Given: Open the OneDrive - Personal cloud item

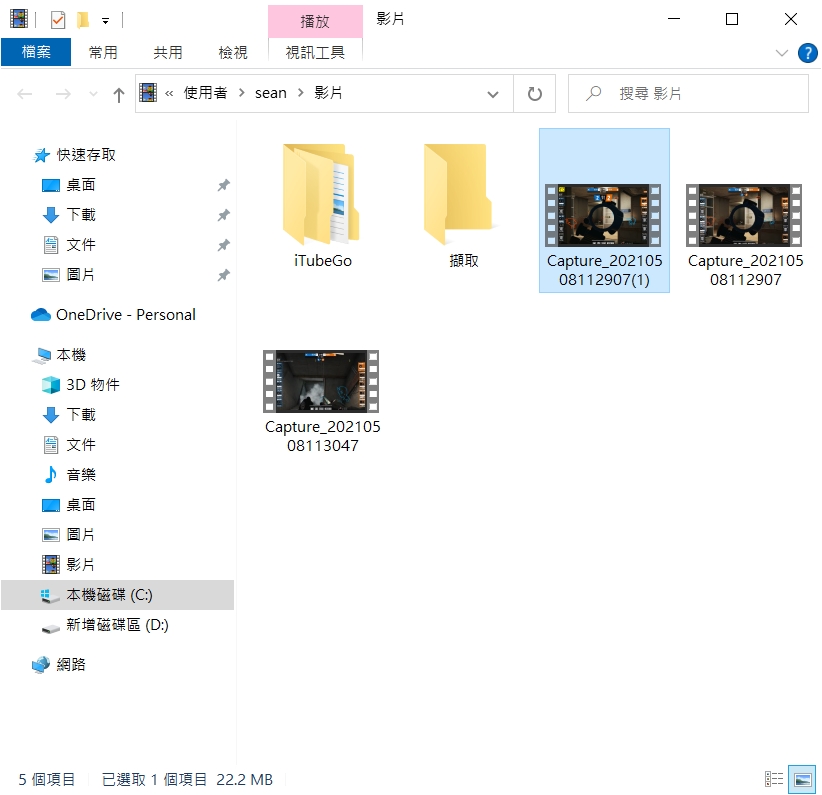Looking at the screenshot, I should pos(125,315).
